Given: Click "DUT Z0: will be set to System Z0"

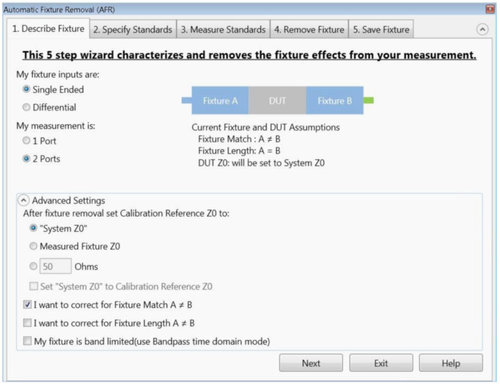Looking at the screenshot, I should coord(261,163).
